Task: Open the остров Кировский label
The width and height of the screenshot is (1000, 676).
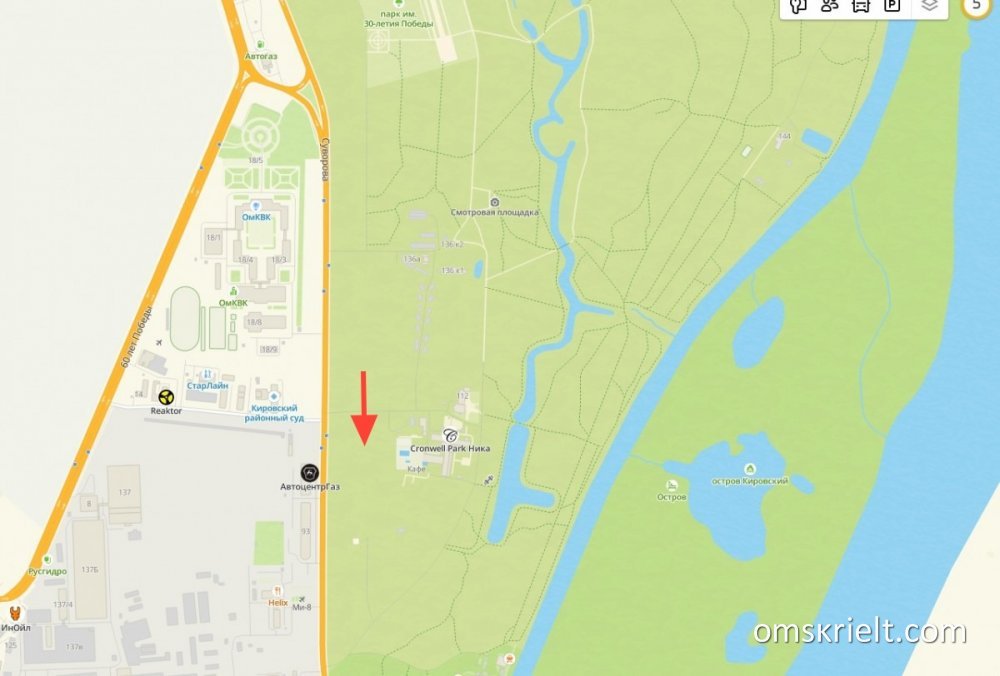Action: pos(750,481)
